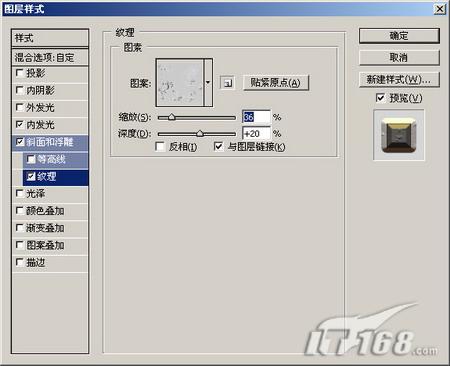Select 样式 in the styles list
The height and width of the screenshot is (366, 450).
tap(50, 38)
